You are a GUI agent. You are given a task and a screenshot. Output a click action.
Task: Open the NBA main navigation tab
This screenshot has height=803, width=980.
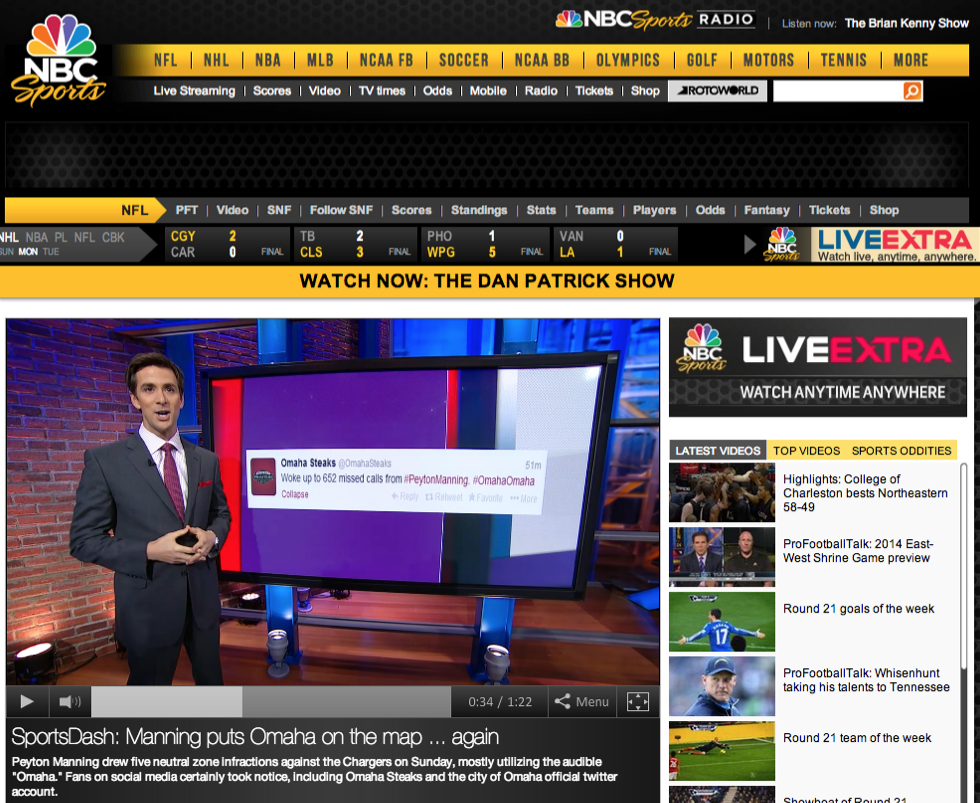point(268,60)
